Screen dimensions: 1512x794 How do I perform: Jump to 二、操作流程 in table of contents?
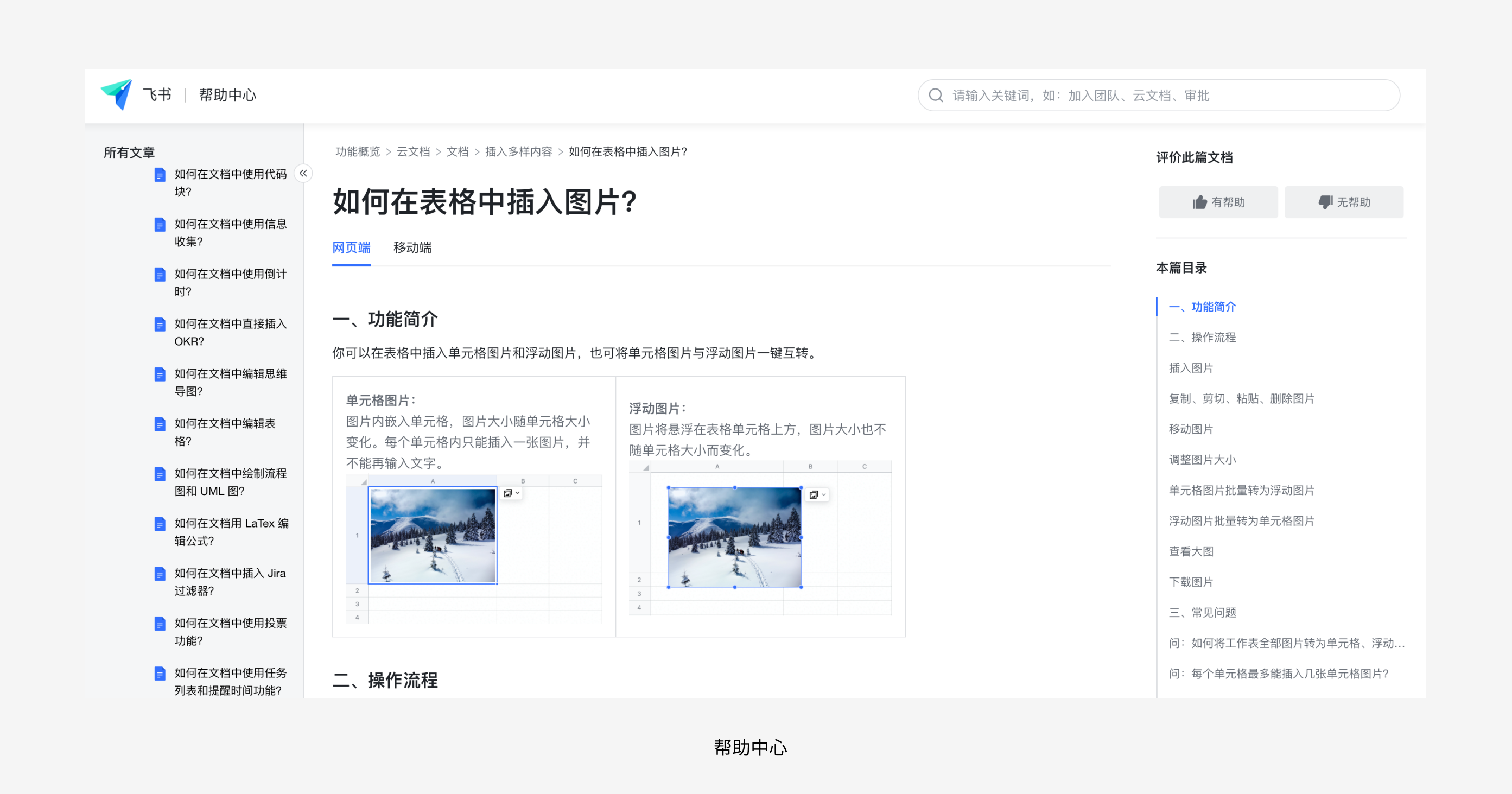pos(1202,338)
